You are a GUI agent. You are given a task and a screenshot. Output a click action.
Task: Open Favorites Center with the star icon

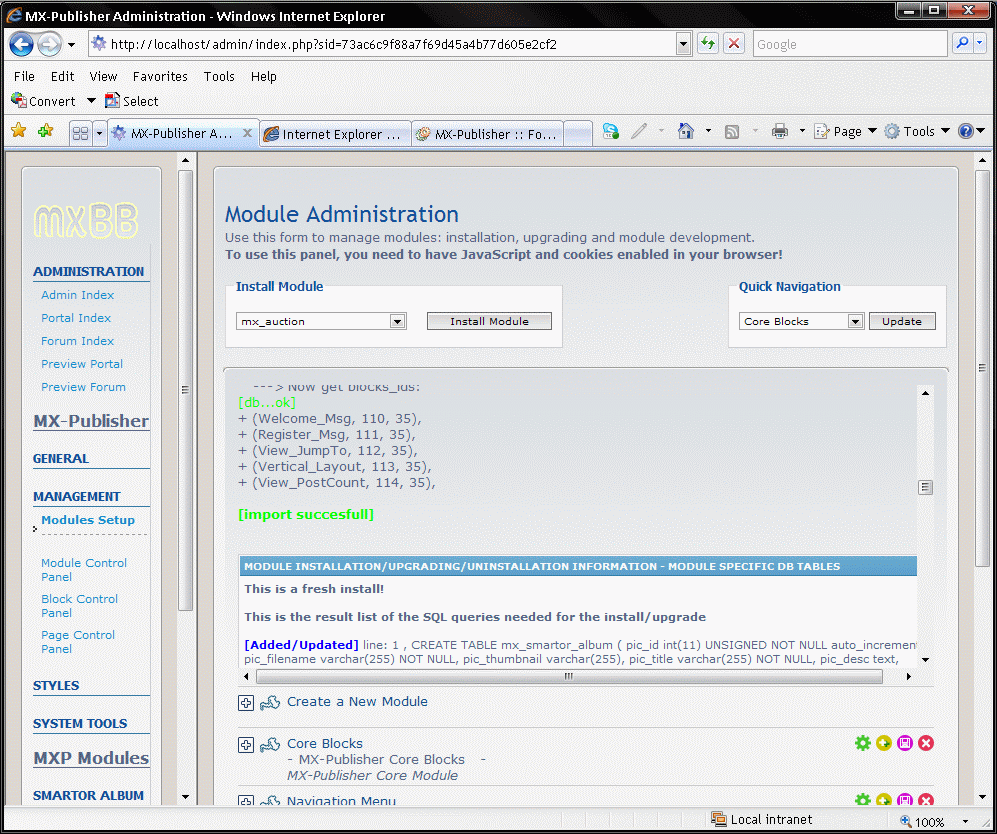click(x=18, y=131)
